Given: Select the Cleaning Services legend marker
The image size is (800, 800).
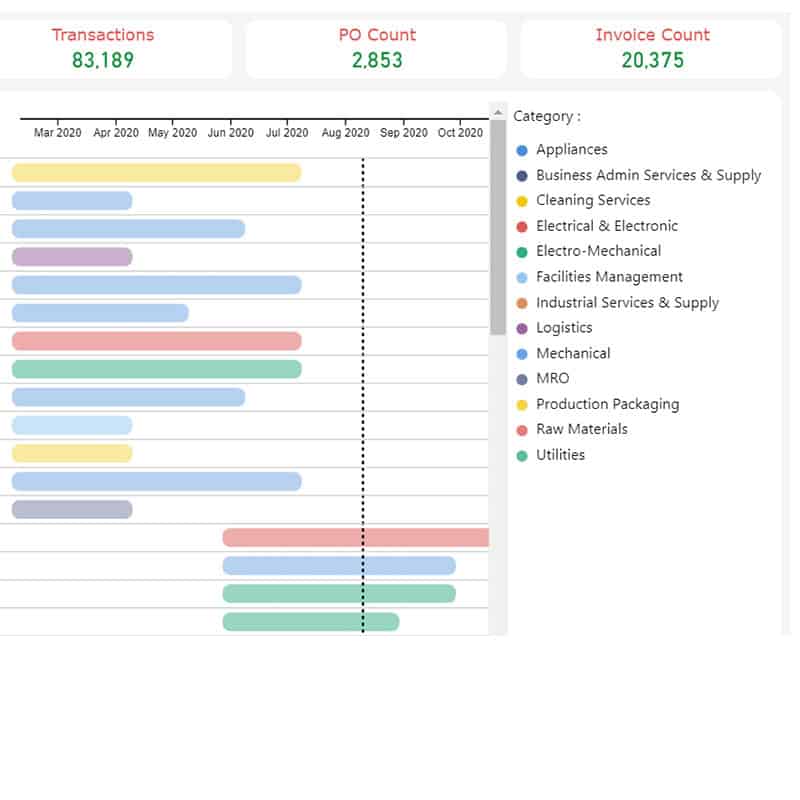Looking at the screenshot, I should [522, 201].
